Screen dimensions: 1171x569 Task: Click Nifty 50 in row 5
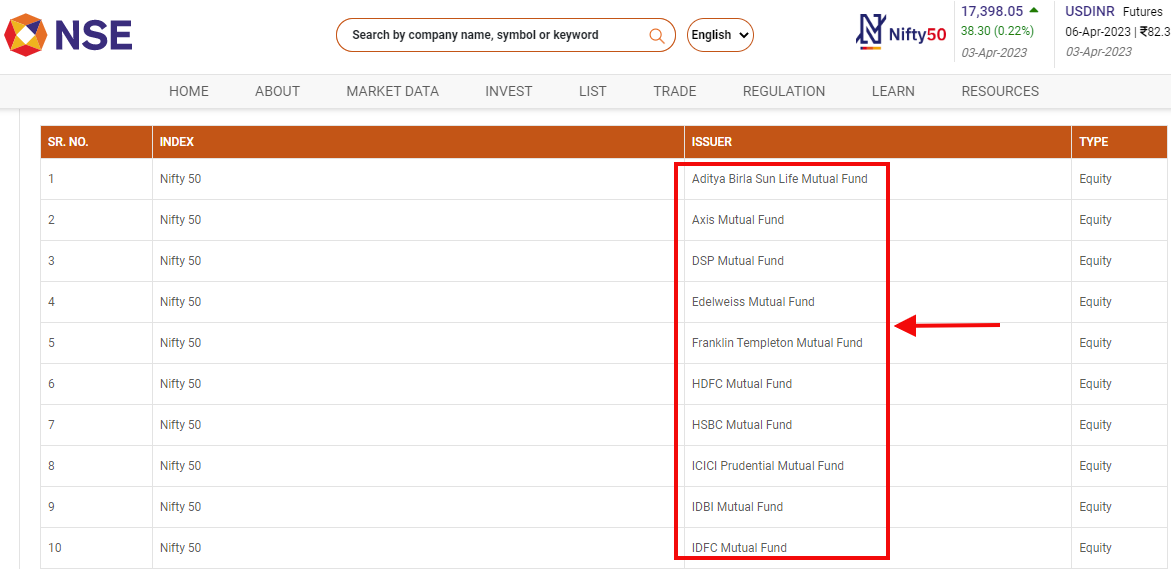click(x=180, y=343)
